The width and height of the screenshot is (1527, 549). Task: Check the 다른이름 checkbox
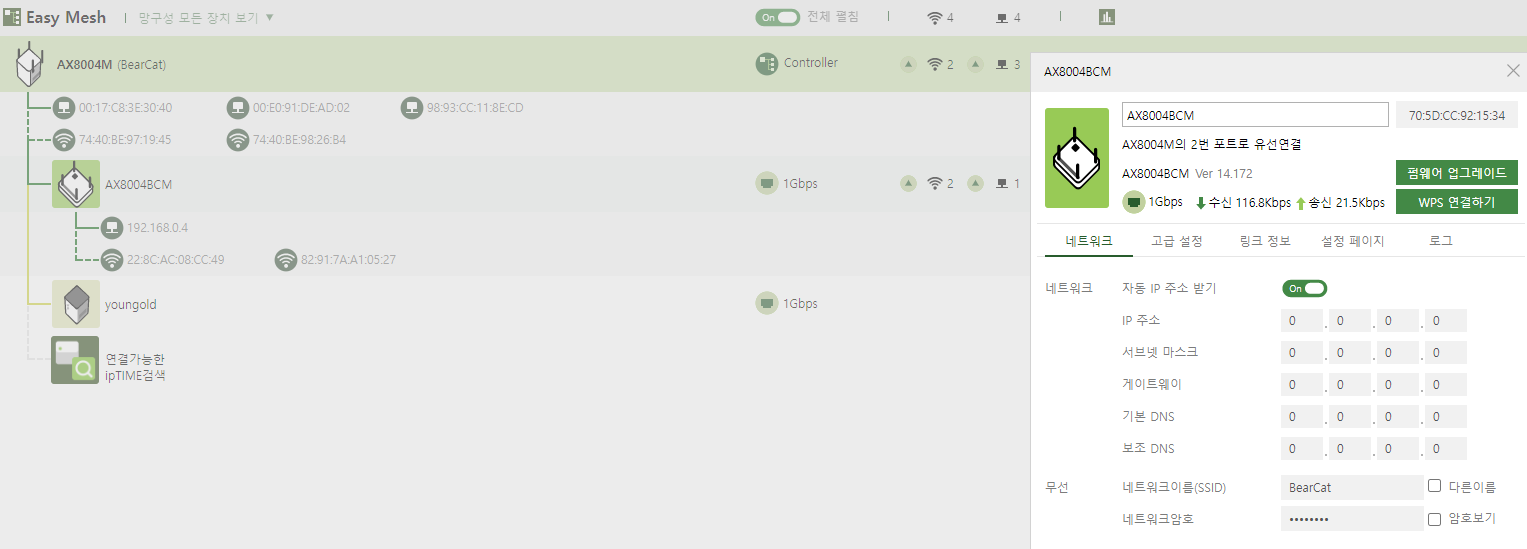coord(1434,486)
